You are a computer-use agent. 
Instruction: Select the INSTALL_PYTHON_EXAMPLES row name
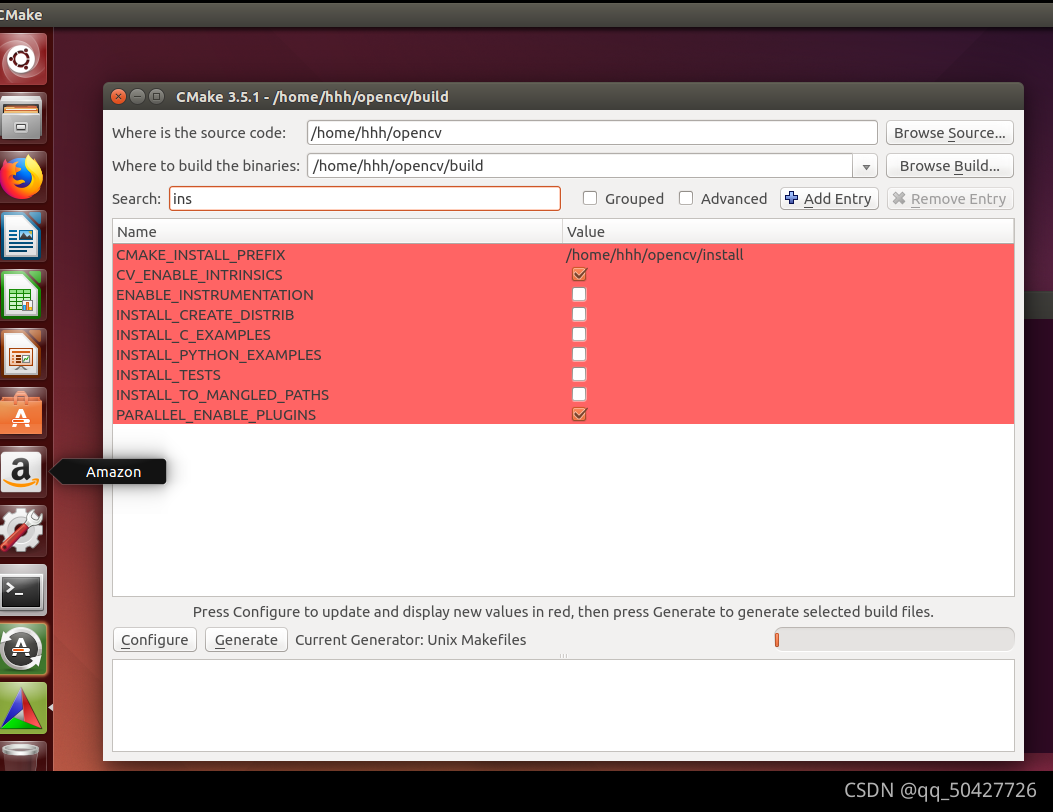coord(219,355)
